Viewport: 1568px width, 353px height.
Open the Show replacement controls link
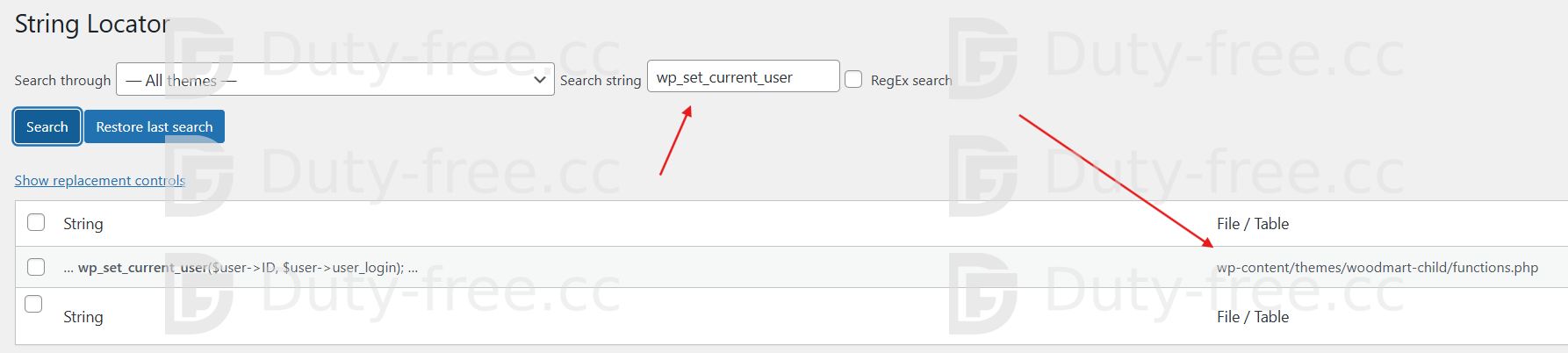click(99, 180)
